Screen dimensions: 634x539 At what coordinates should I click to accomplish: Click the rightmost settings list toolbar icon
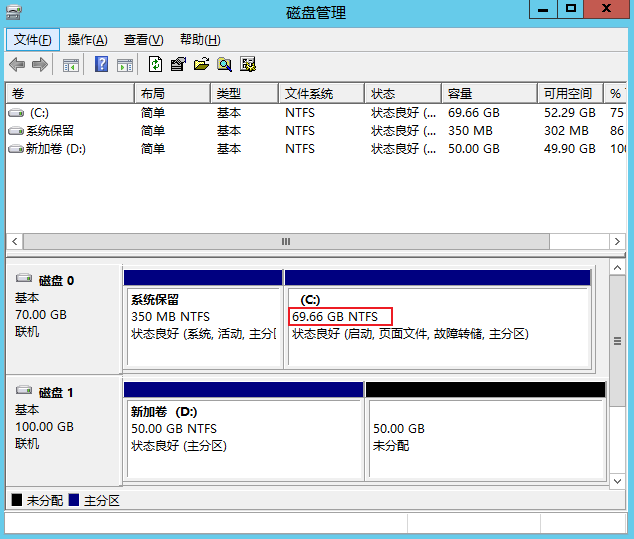tap(248, 65)
